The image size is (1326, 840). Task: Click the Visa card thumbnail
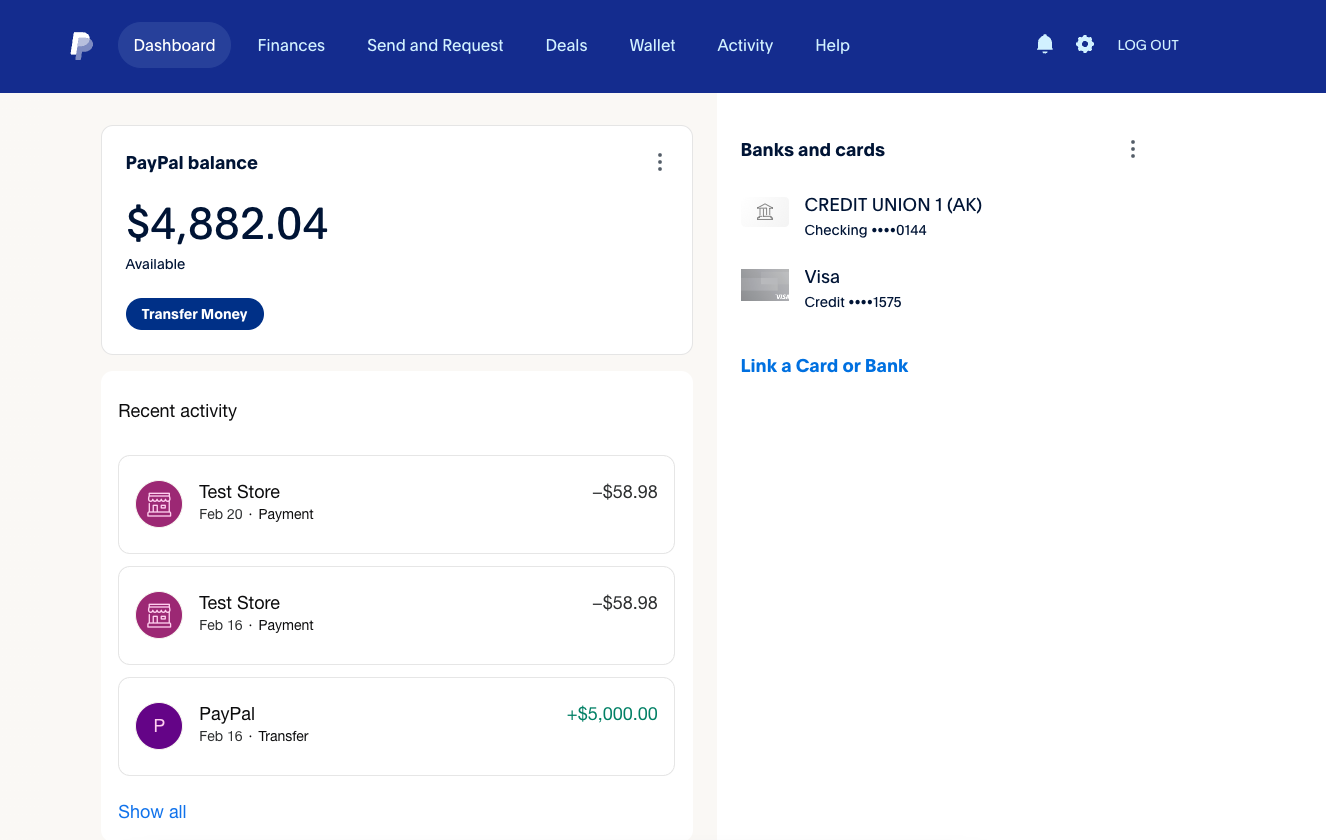tap(765, 285)
